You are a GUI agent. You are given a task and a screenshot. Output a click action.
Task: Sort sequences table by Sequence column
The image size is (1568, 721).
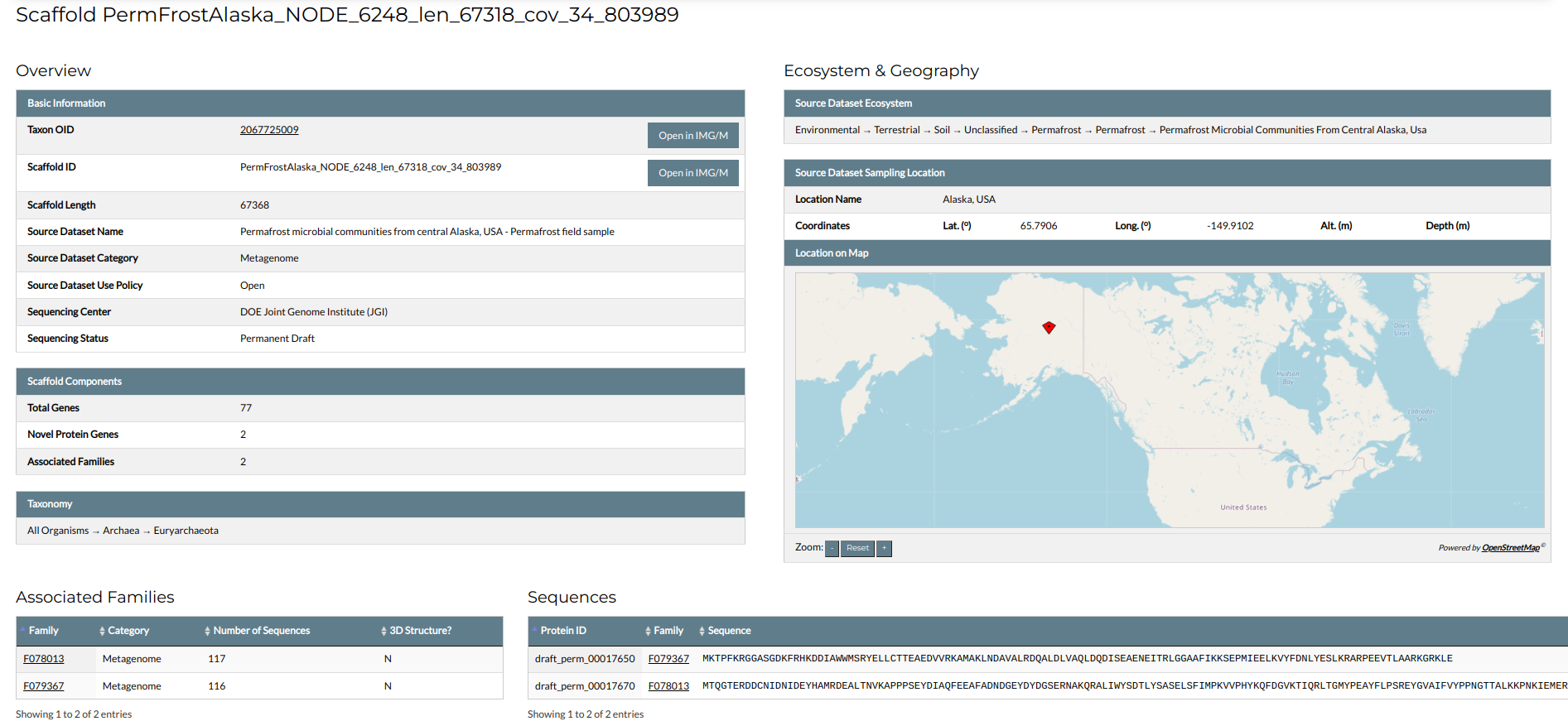[x=729, y=631]
